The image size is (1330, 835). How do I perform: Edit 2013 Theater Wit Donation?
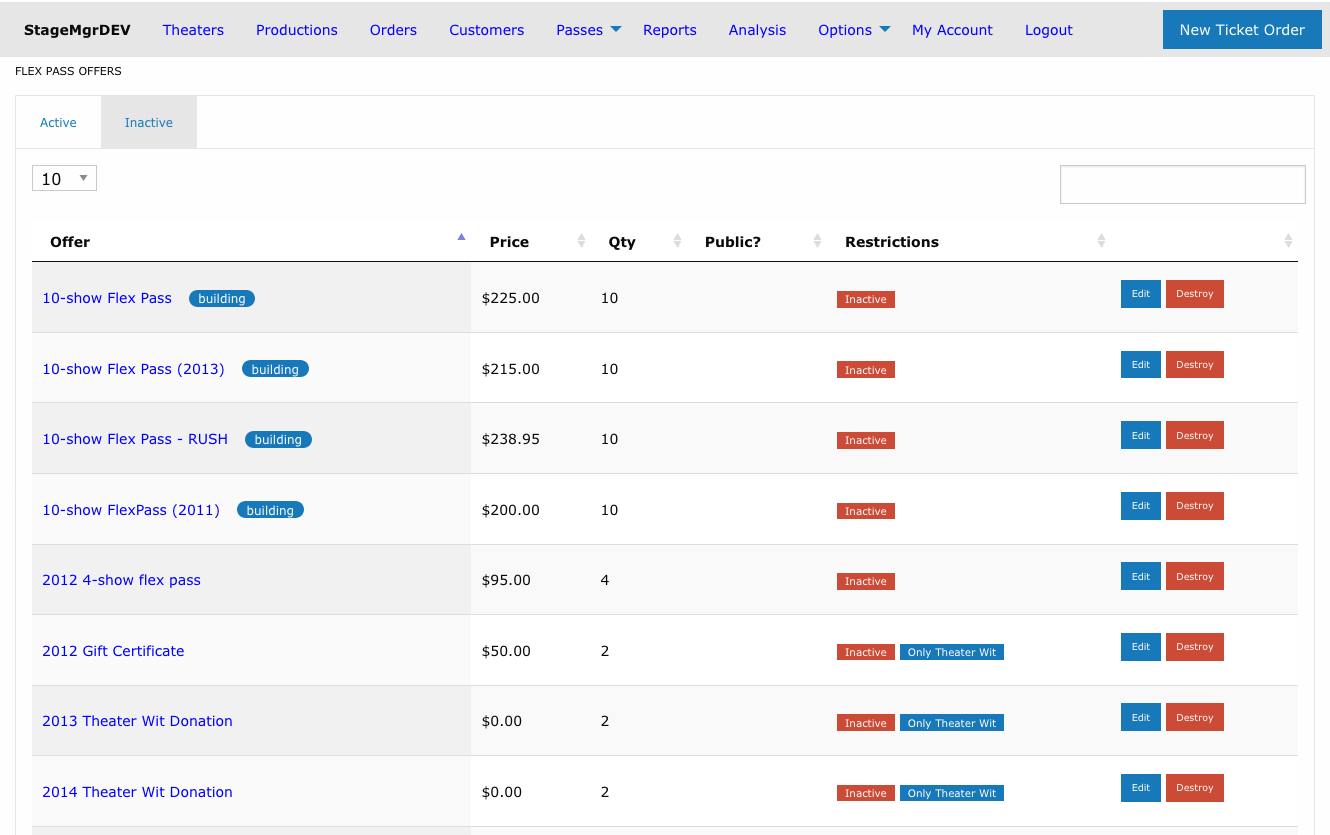click(1141, 717)
